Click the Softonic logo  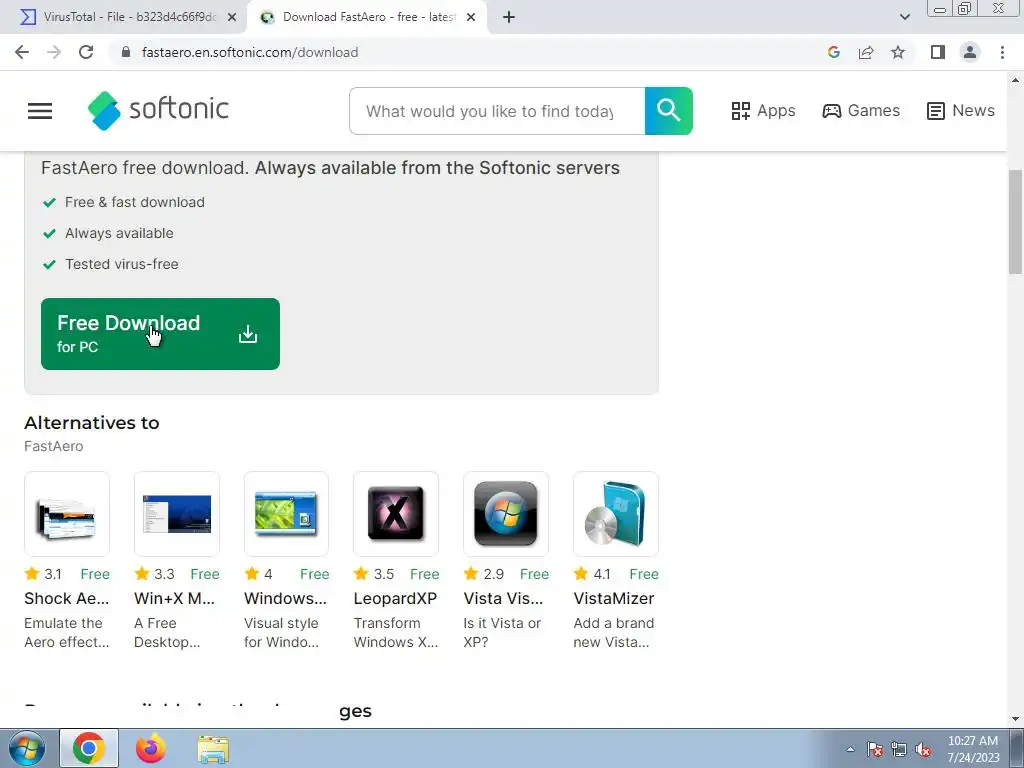[x=158, y=110]
